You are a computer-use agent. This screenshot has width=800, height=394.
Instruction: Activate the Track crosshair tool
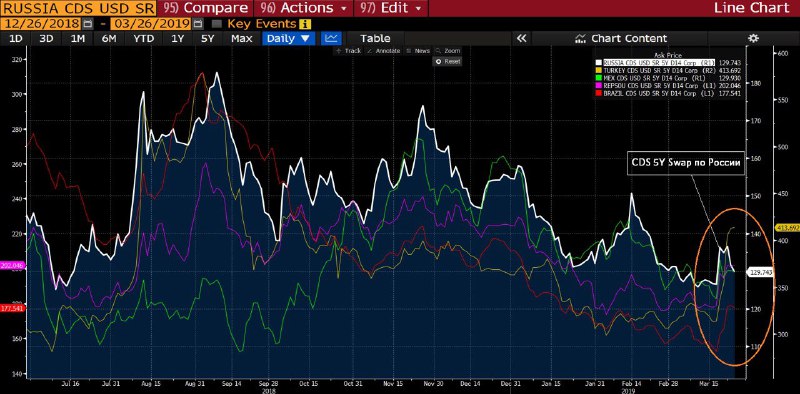(348, 51)
